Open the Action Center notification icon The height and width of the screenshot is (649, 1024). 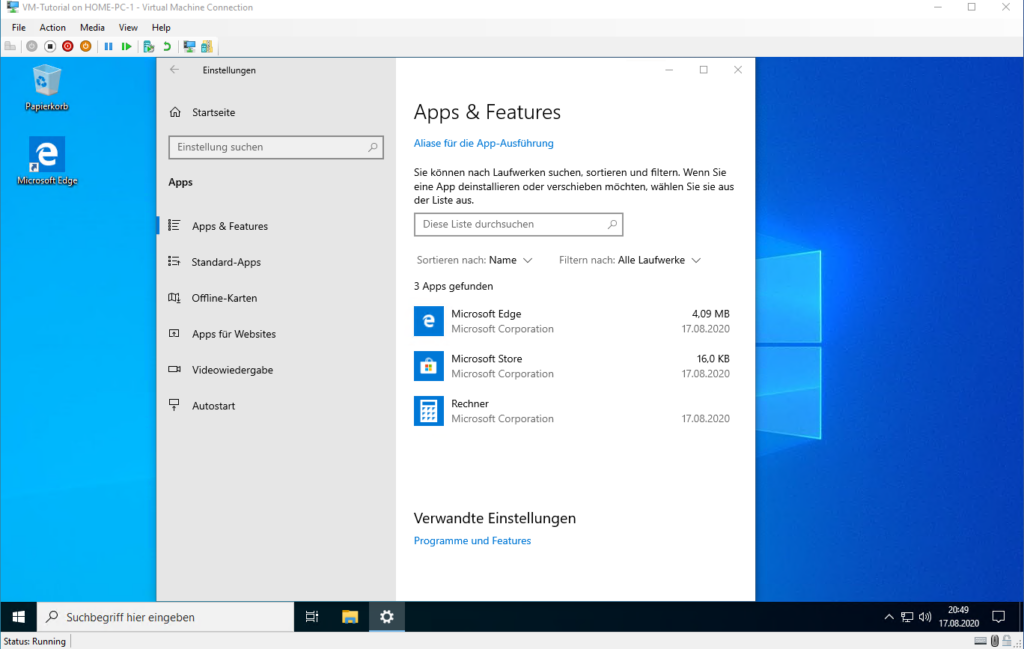[x=998, y=617]
